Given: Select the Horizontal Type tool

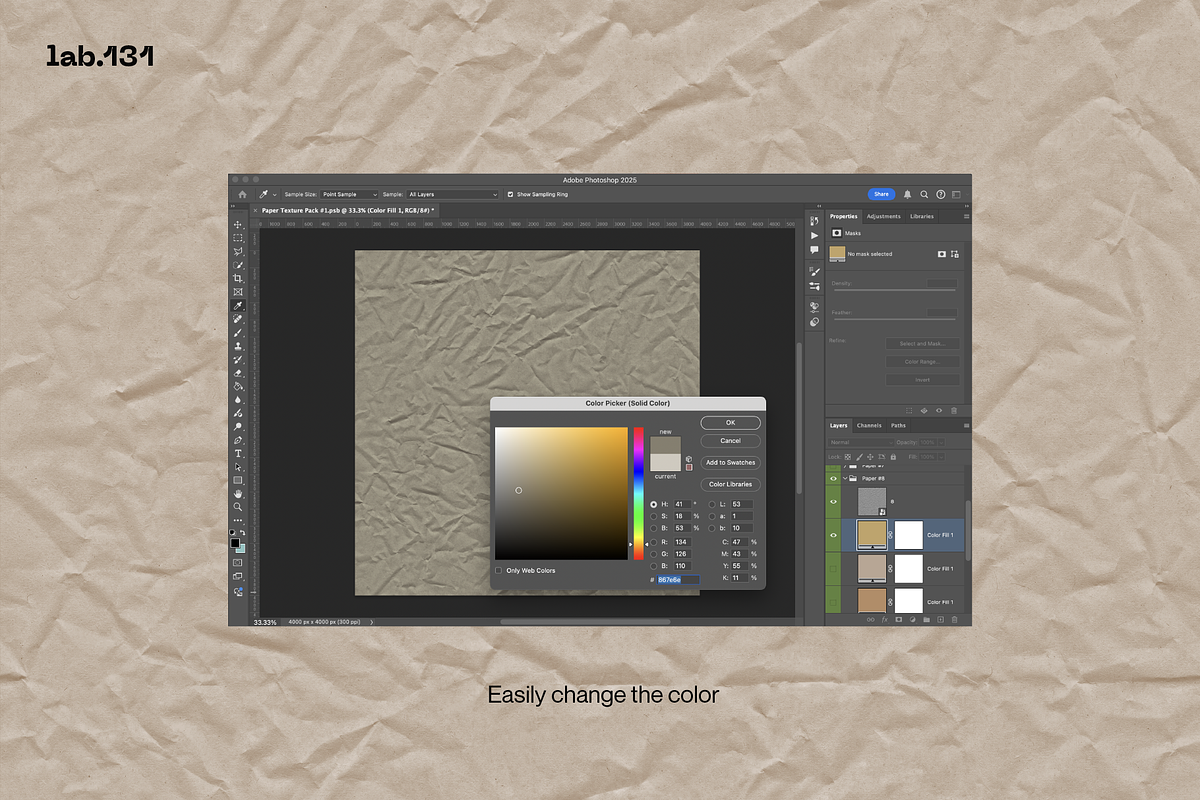Looking at the screenshot, I should point(238,453).
